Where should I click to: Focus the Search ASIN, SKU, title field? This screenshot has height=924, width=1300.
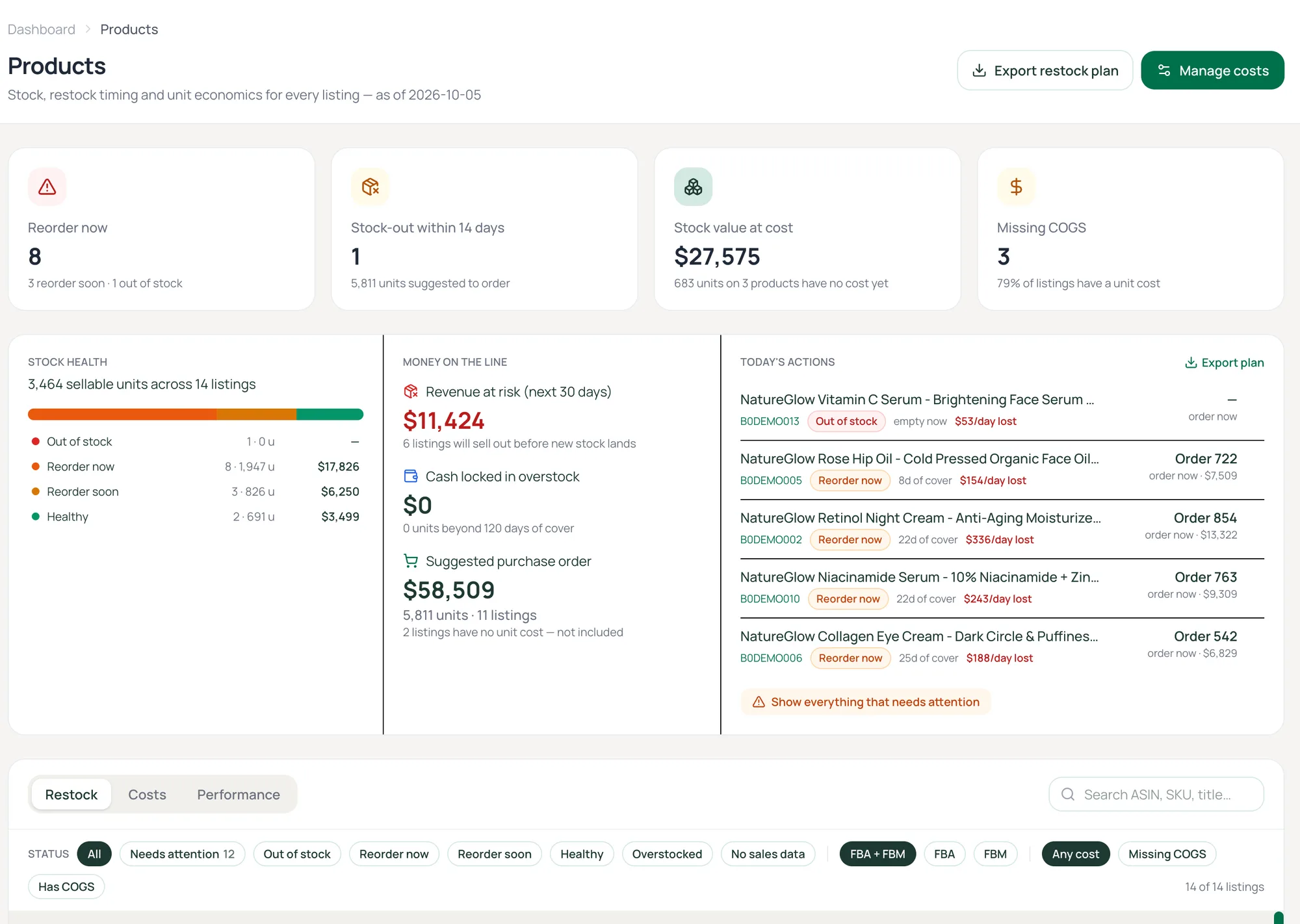coord(1156,794)
